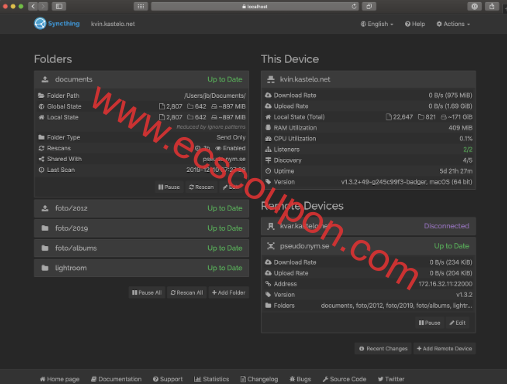Click the Last Scan clock icon
The height and width of the screenshot is (384, 507).
[41, 170]
